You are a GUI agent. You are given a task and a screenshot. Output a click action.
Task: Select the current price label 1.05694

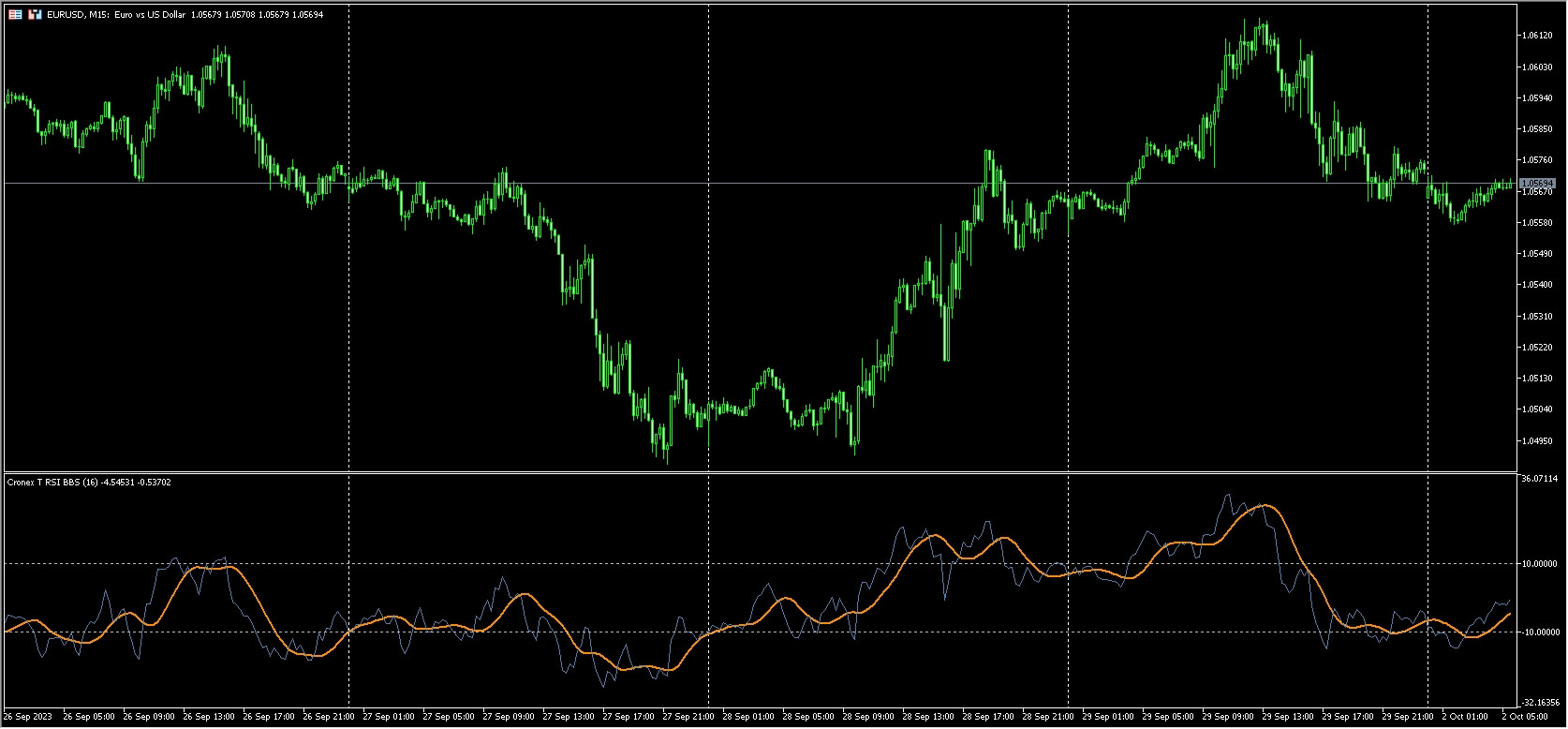(x=1537, y=183)
